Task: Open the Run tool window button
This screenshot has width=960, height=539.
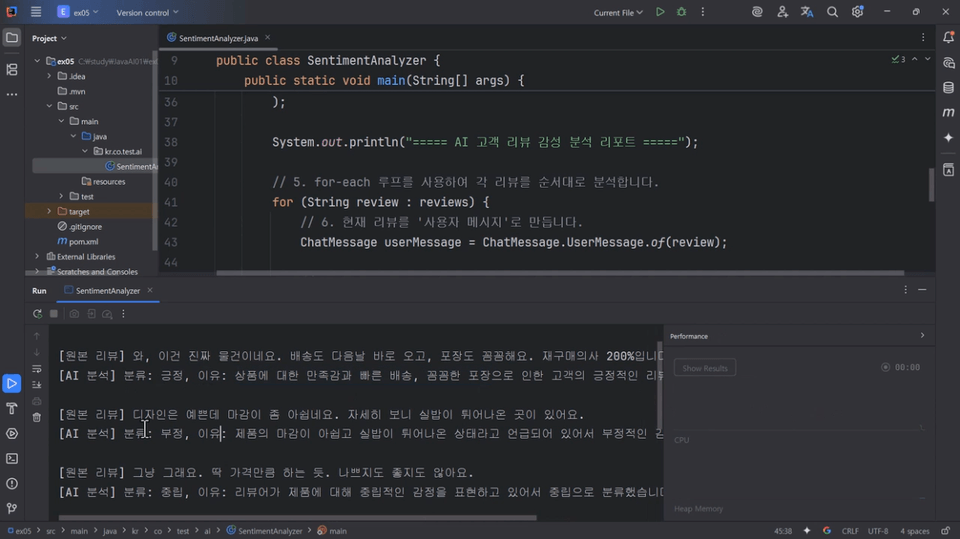Action: tap(12, 383)
